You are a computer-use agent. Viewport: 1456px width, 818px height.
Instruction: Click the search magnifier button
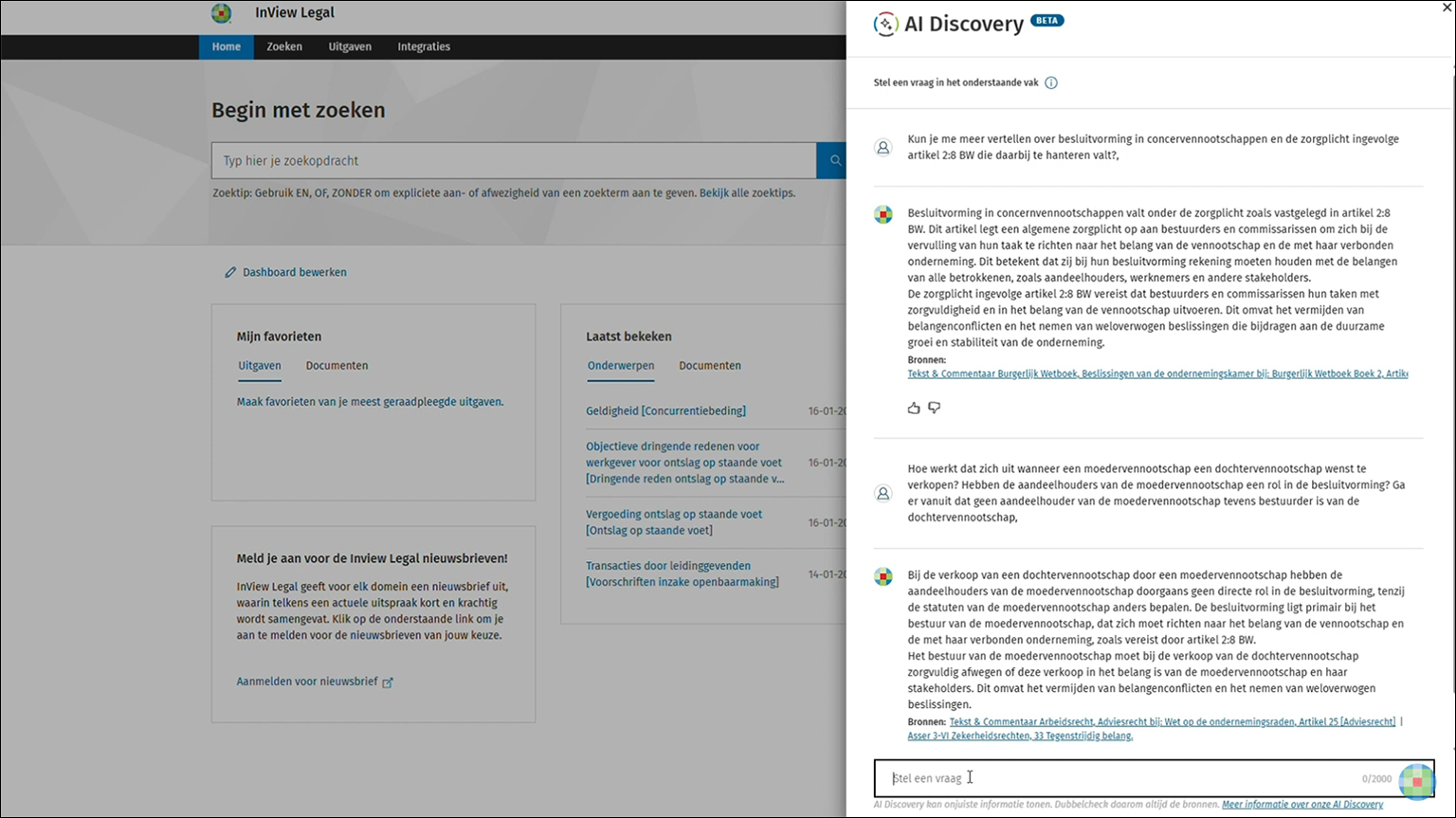834,161
